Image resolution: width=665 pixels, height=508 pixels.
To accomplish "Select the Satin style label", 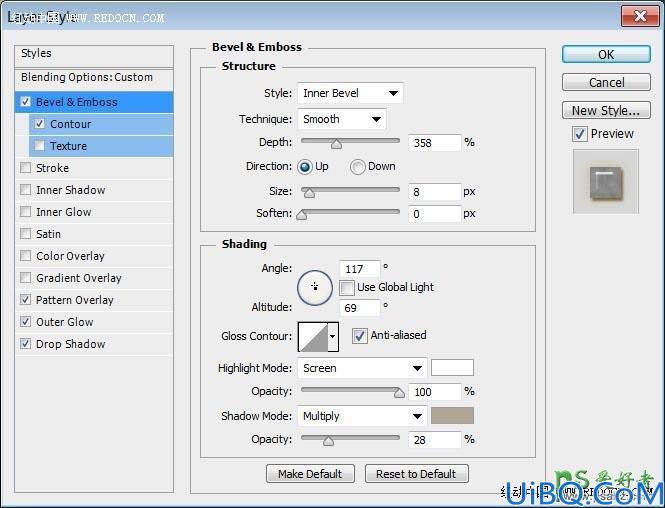I will (48, 234).
